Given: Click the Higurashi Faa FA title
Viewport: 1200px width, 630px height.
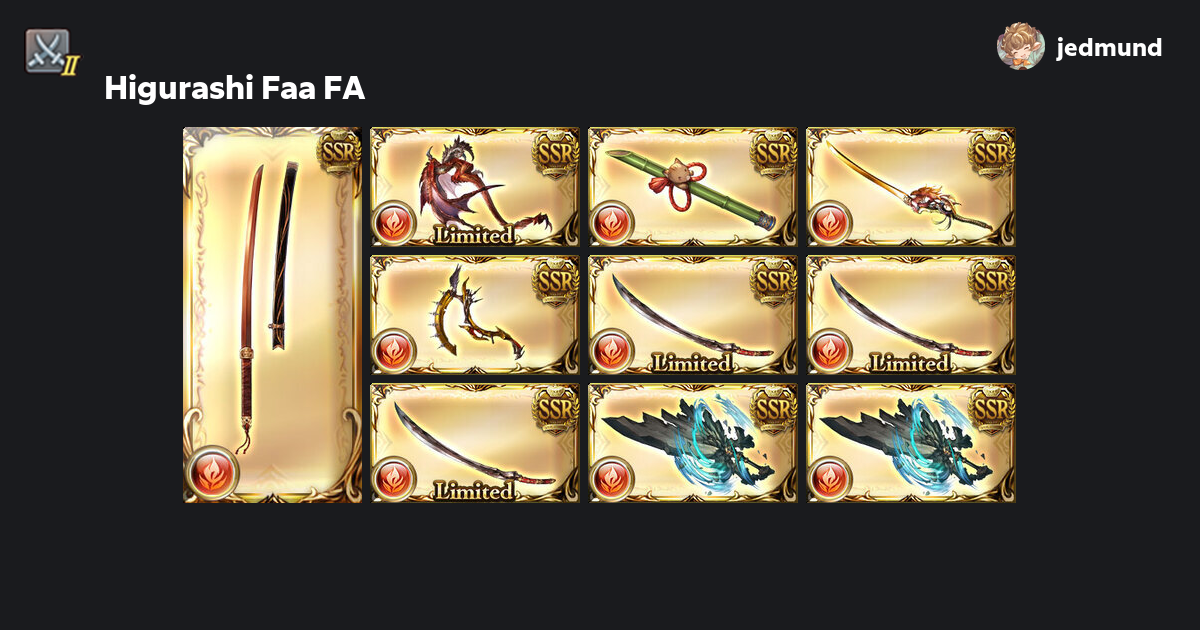Looking at the screenshot, I should point(234,89).
